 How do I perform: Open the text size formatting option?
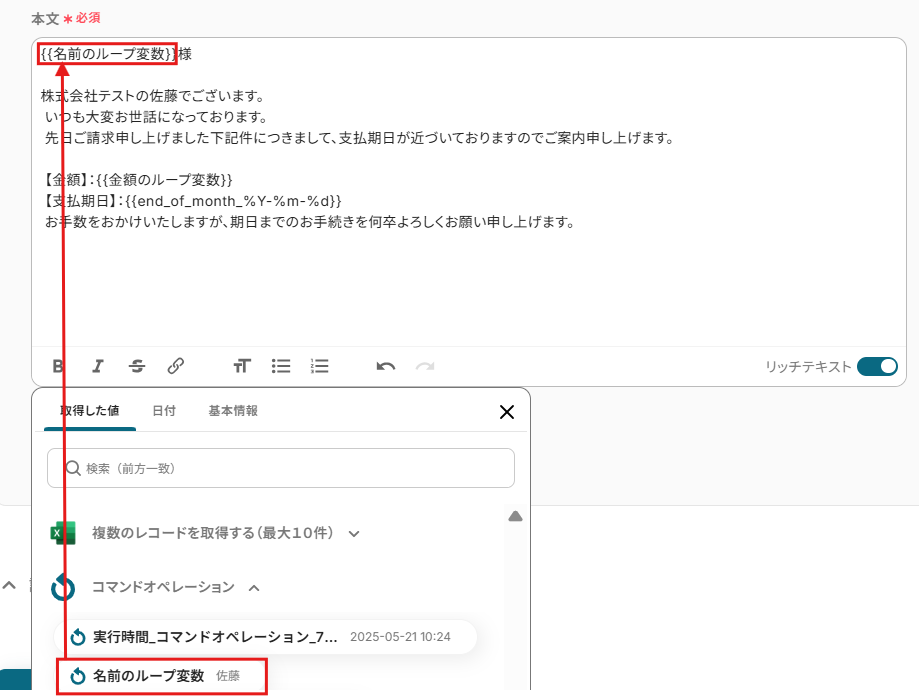[x=242, y=366]
